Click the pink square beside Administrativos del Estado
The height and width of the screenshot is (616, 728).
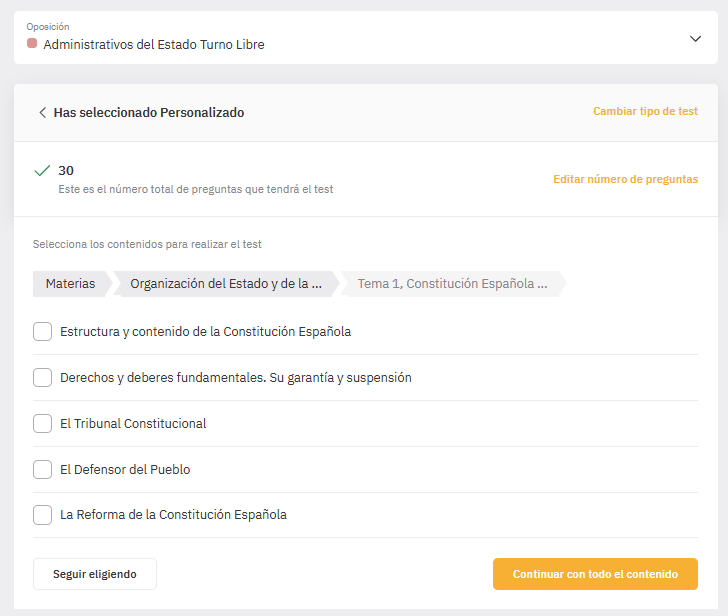tap(32, 43)
